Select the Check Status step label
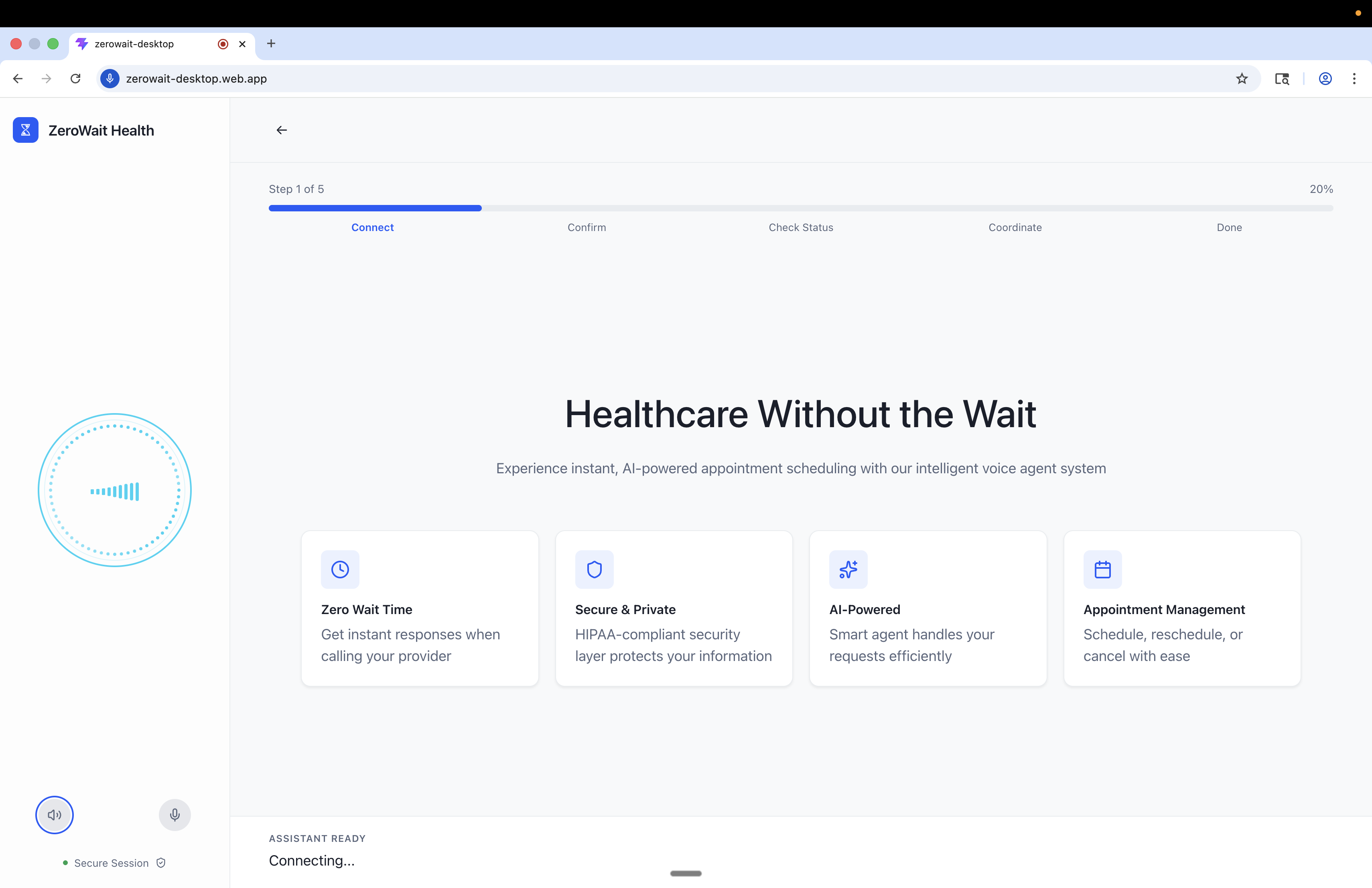The height and width of the screenshot is (888, 1372). 801,228
